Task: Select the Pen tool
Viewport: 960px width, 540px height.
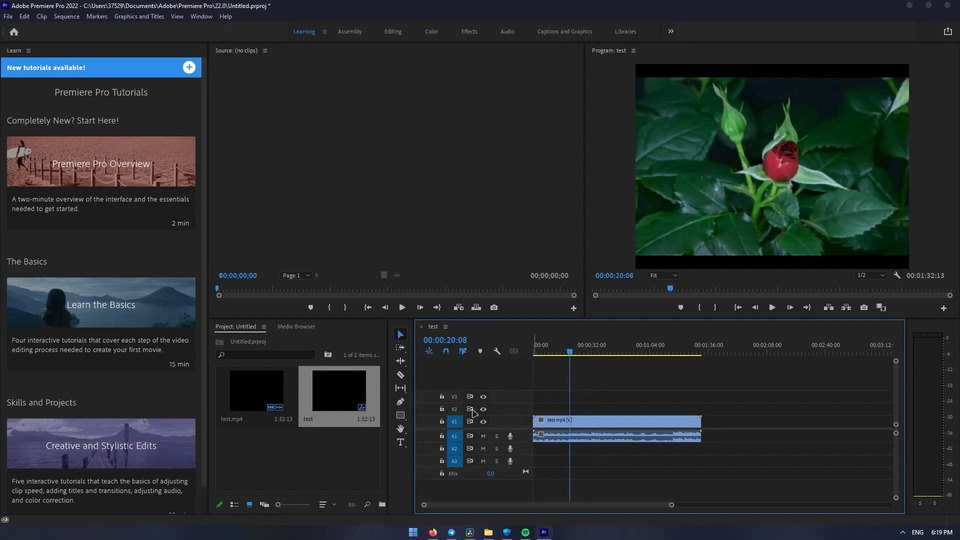Action: [x=401, y=402]
